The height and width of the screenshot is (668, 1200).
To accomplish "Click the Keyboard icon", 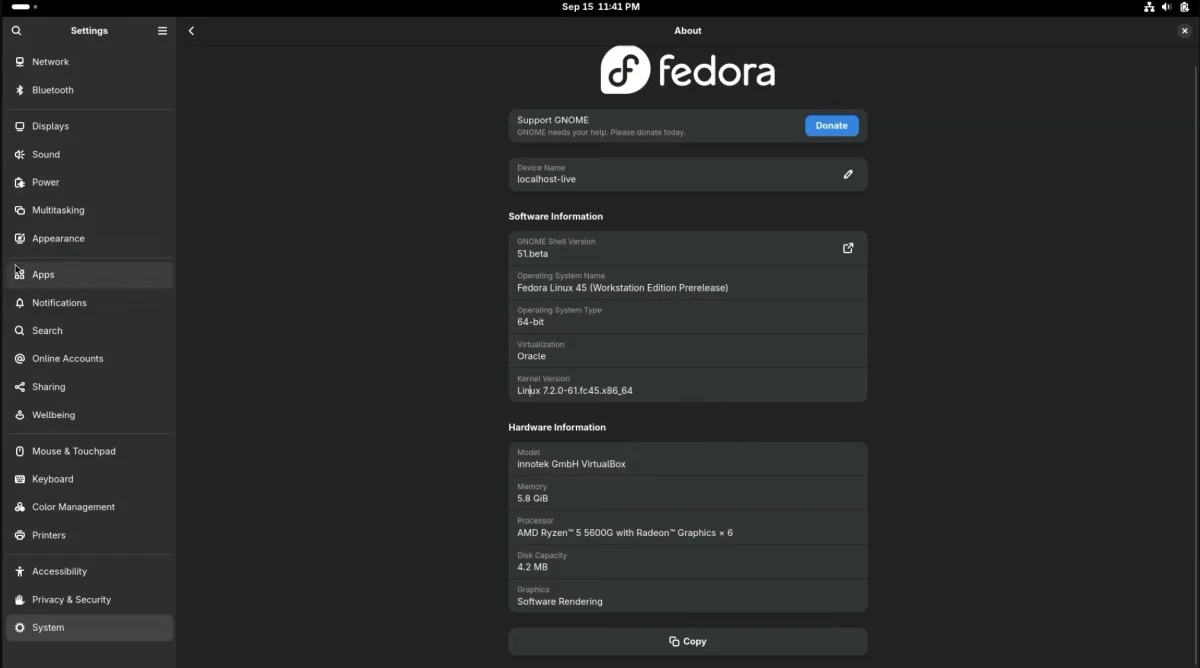I will 20,479.
